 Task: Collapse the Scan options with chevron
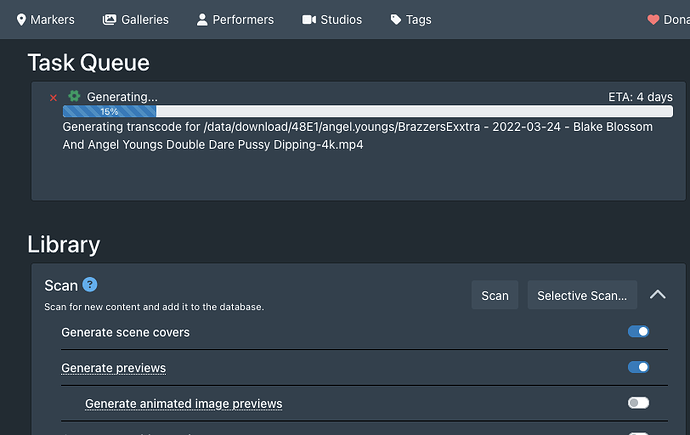tap(657, 295)
